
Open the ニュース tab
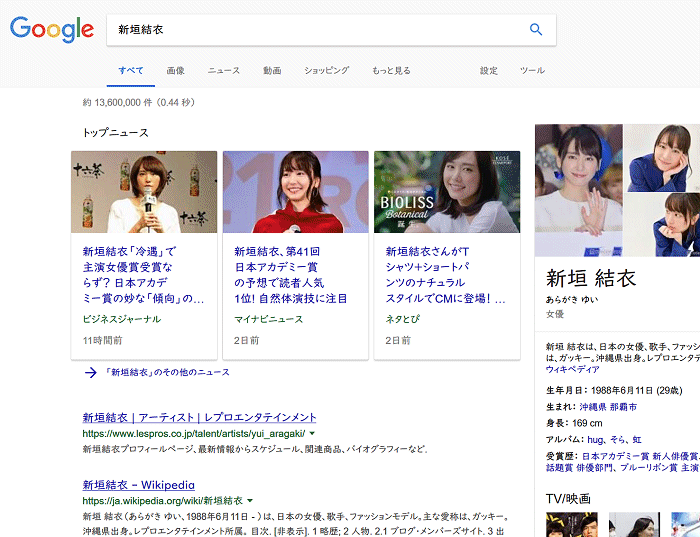pos(224,71)
